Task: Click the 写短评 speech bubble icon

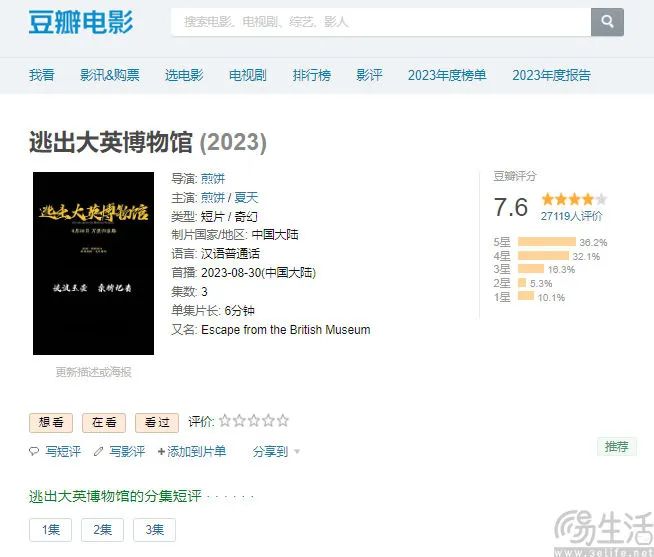Action: click(34, 451)
